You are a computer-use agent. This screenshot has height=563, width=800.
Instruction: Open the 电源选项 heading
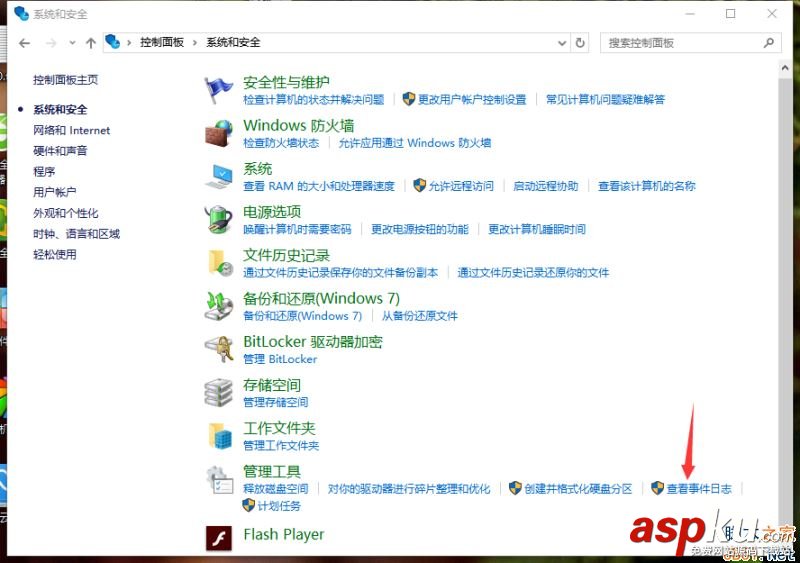pos(271,212)
